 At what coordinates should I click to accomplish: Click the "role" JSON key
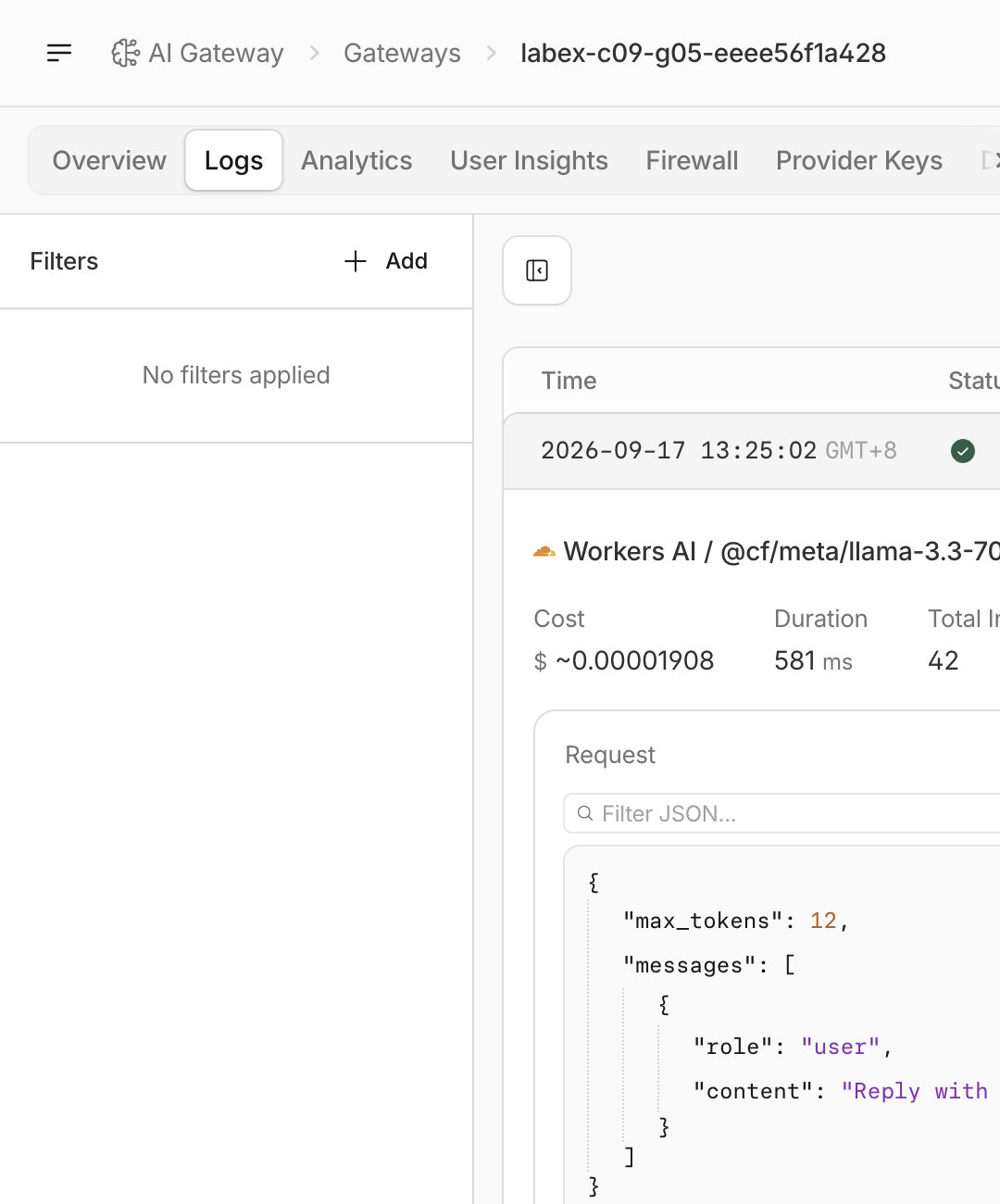[733, 1047]
